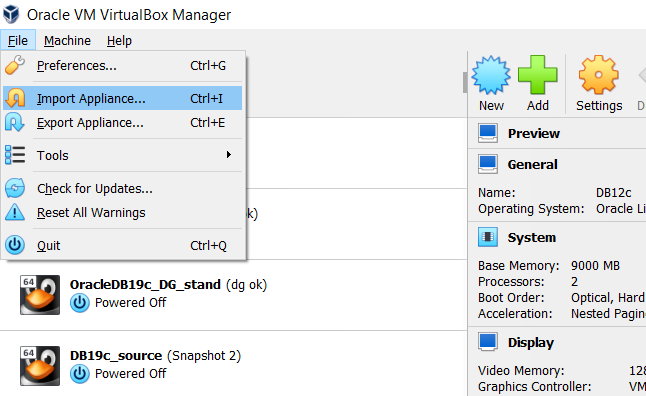Click the New virtual machine starburst icon

pyautogui.click(x=491, y=75)
